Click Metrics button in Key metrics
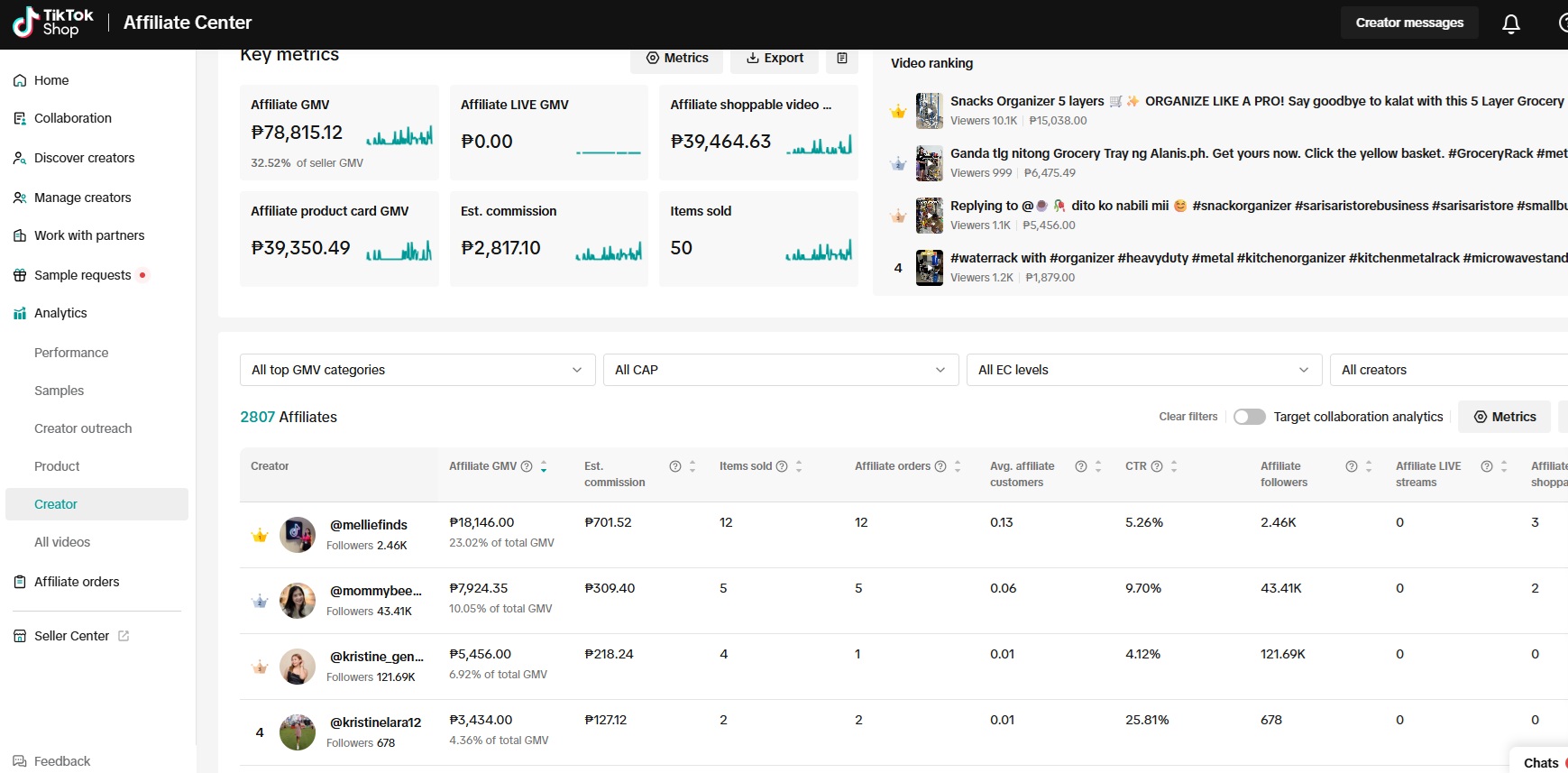1568x773 pixels. point(677,58)
